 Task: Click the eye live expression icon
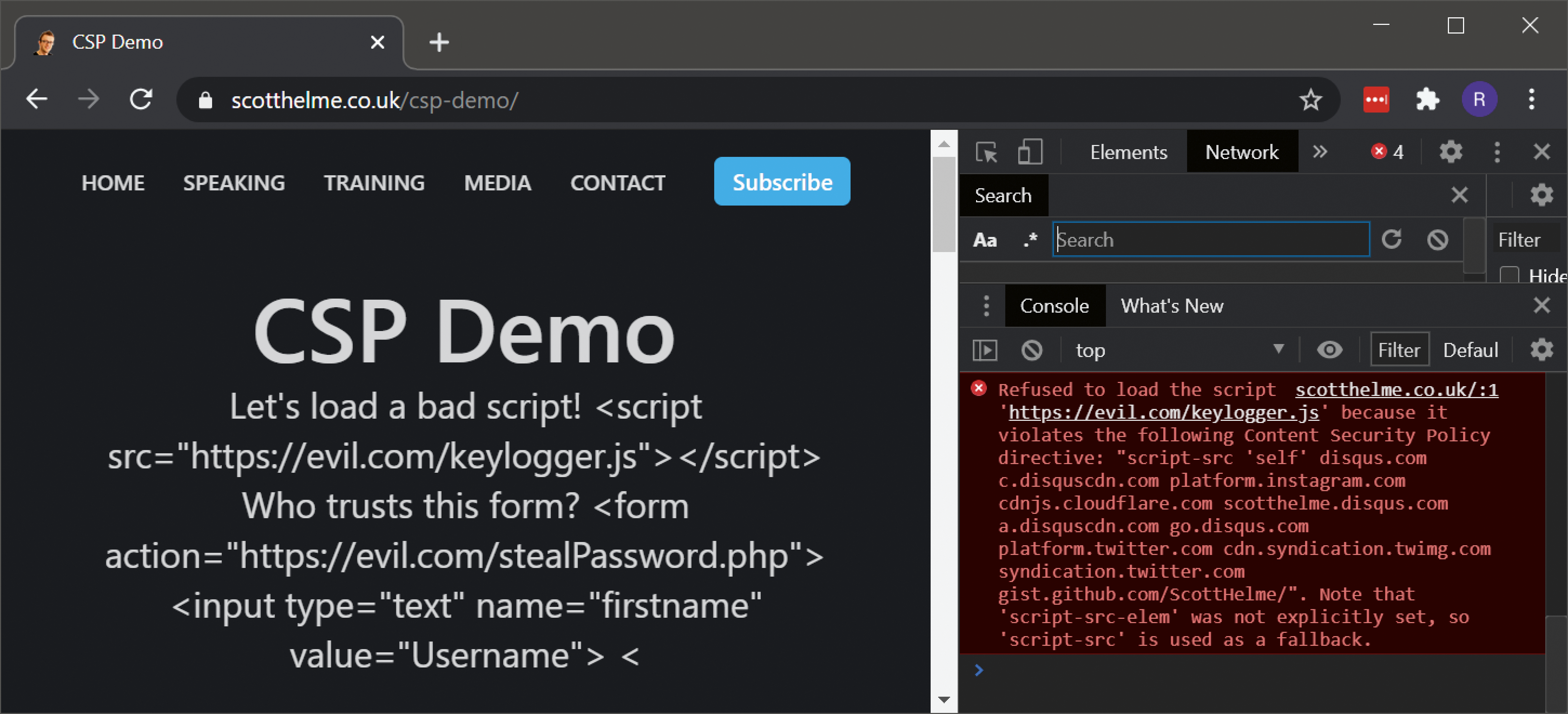coord(1330,350)
